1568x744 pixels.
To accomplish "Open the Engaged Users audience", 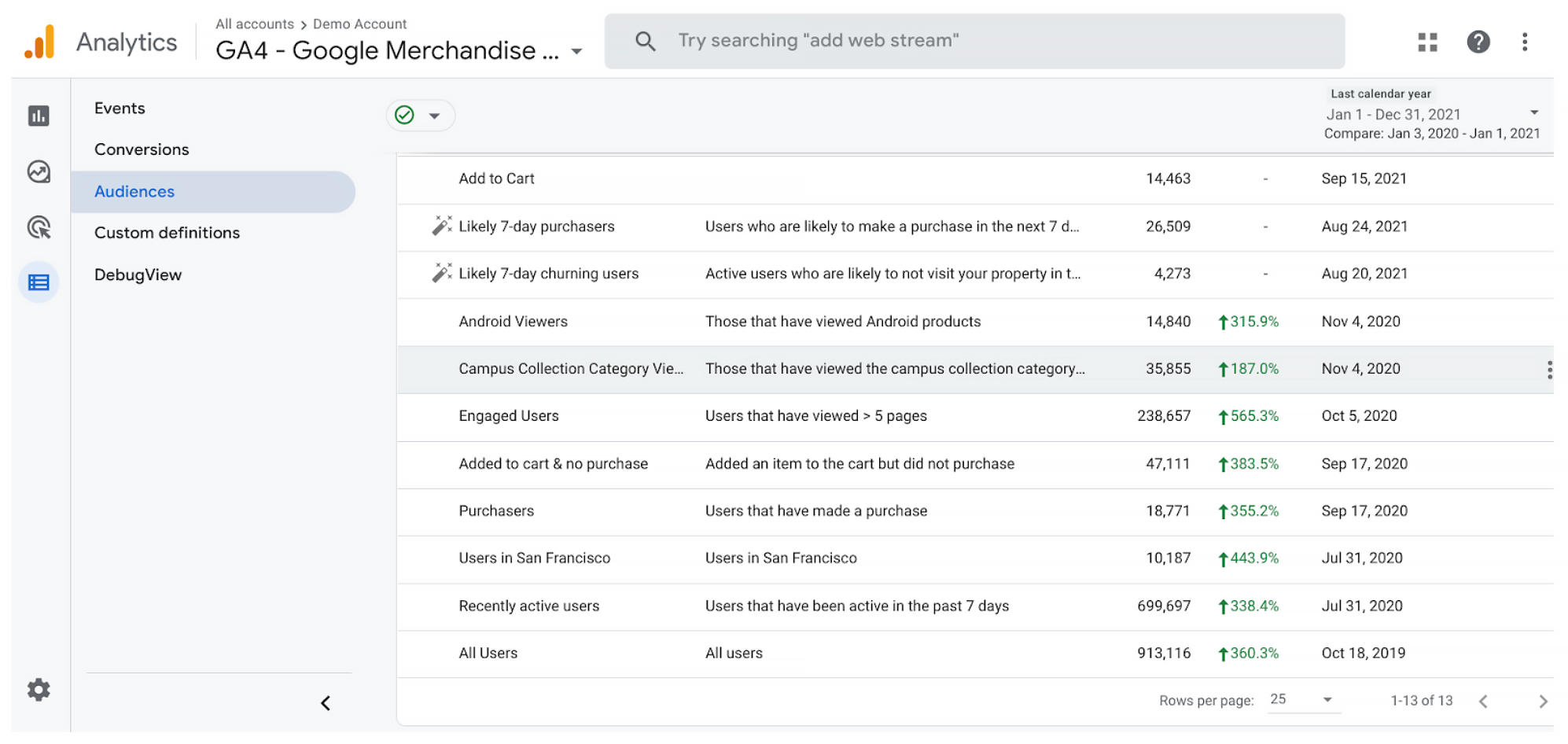I will (x=509, y=416).
